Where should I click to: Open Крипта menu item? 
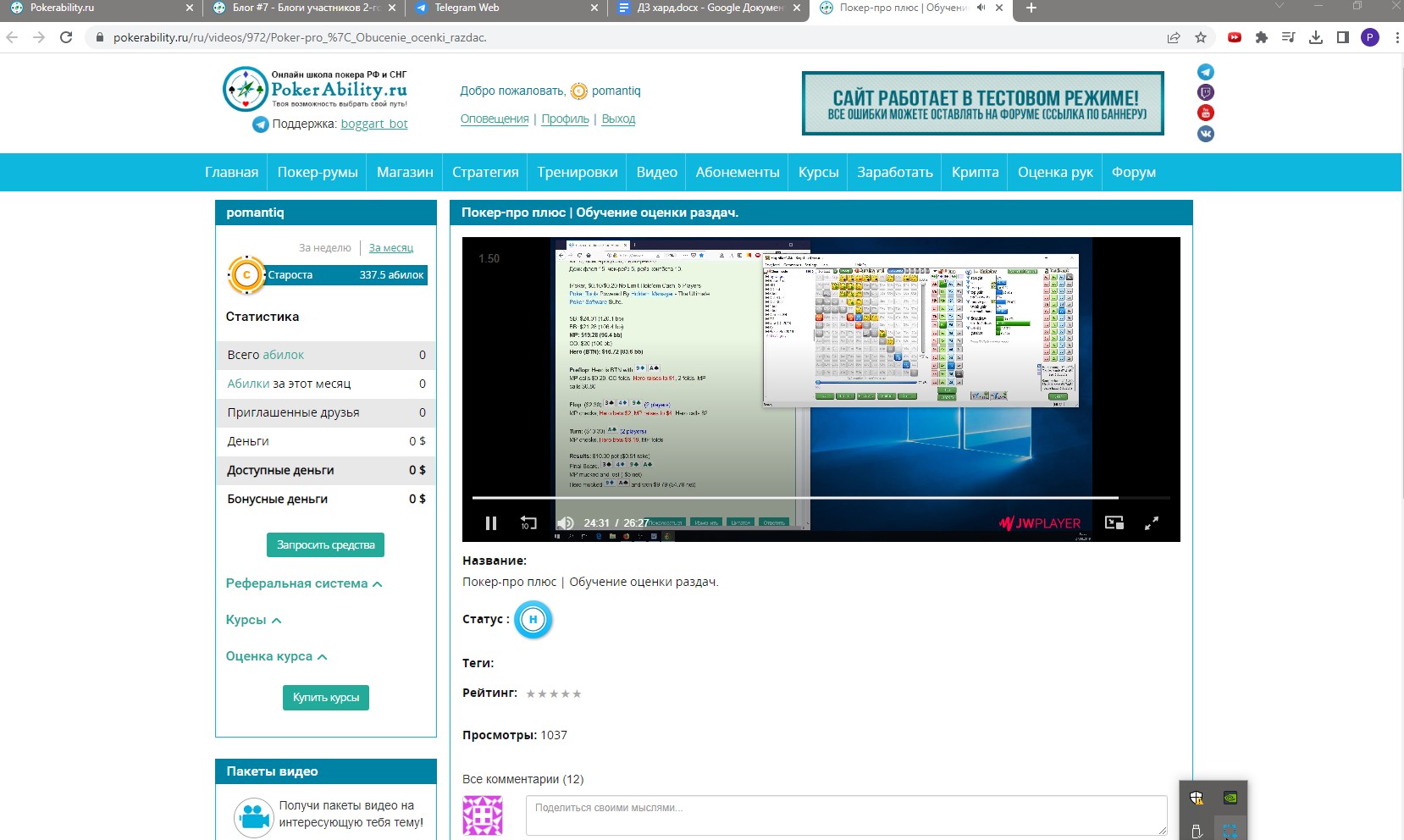pos(976,172)
